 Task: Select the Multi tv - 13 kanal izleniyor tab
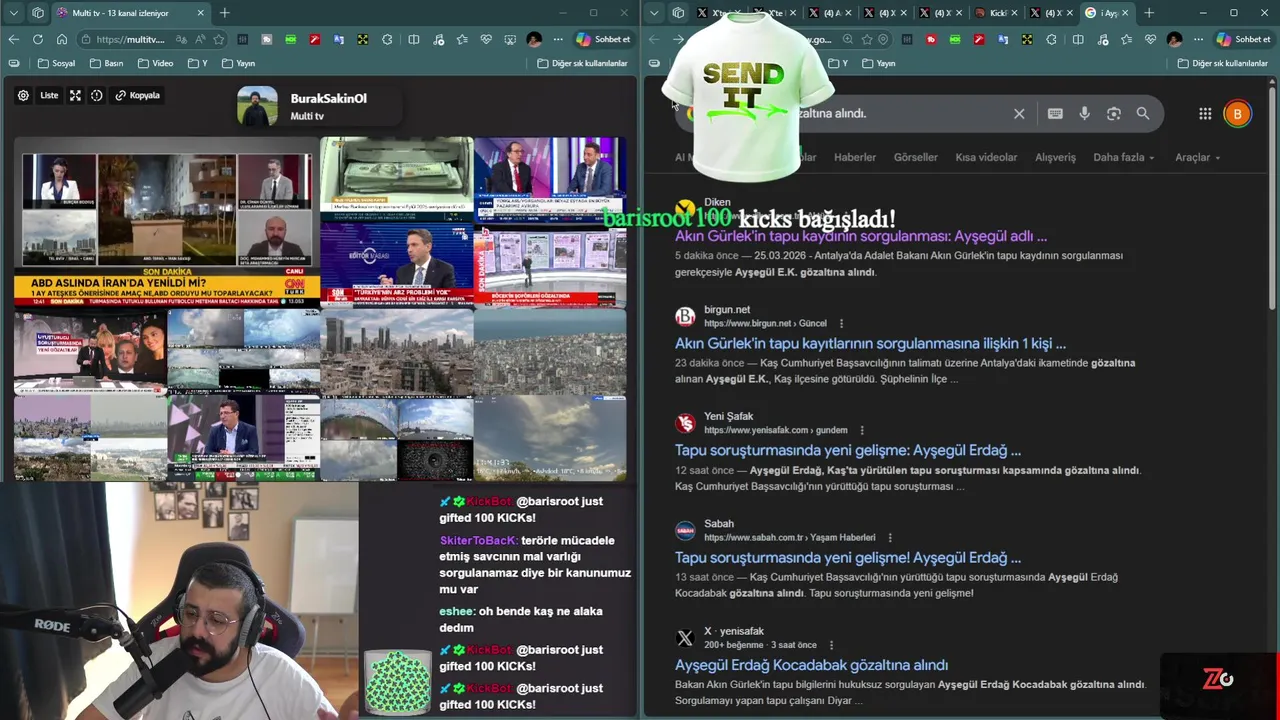pos(130,13)
